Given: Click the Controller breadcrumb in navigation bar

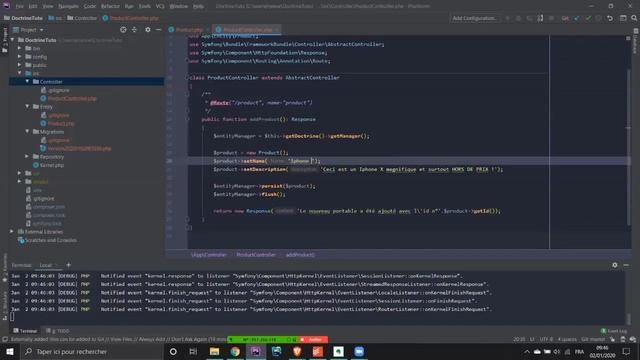Looking at the screenshot, I should 82,18.
